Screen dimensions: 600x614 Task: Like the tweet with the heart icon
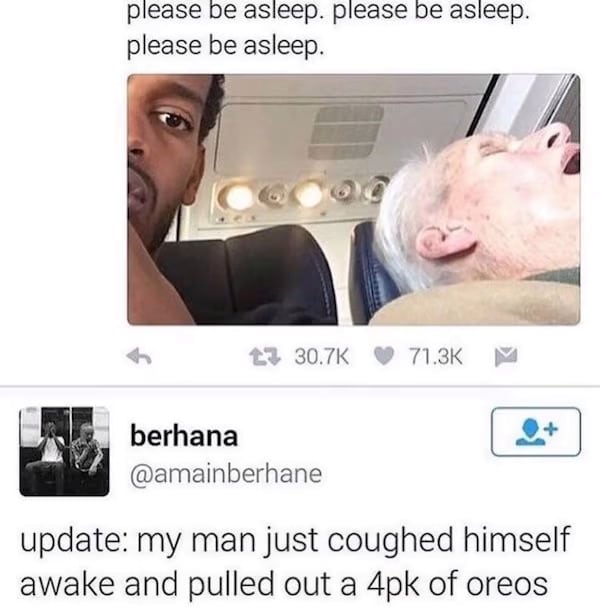[x=383, y=356]
